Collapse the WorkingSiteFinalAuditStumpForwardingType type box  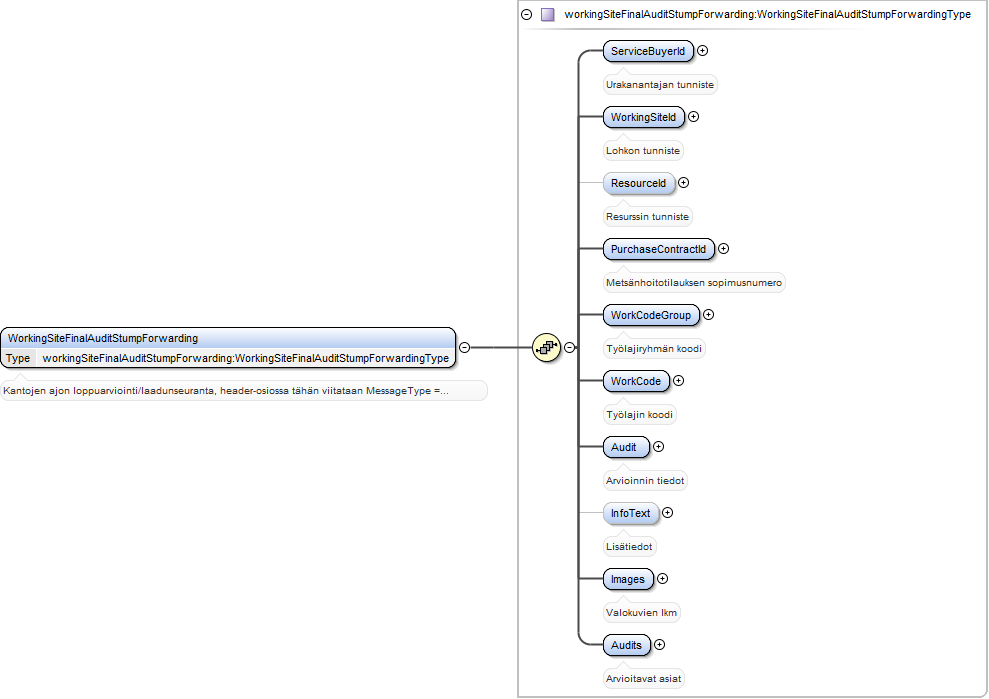527,15
